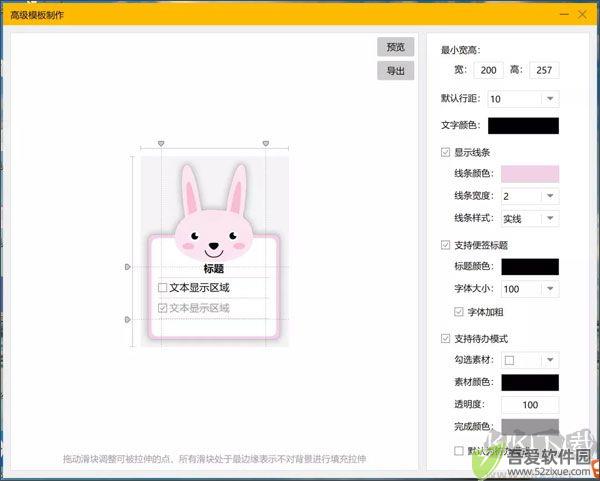Pick the 标题颜色 title color swatch

[x=530, y=267]
